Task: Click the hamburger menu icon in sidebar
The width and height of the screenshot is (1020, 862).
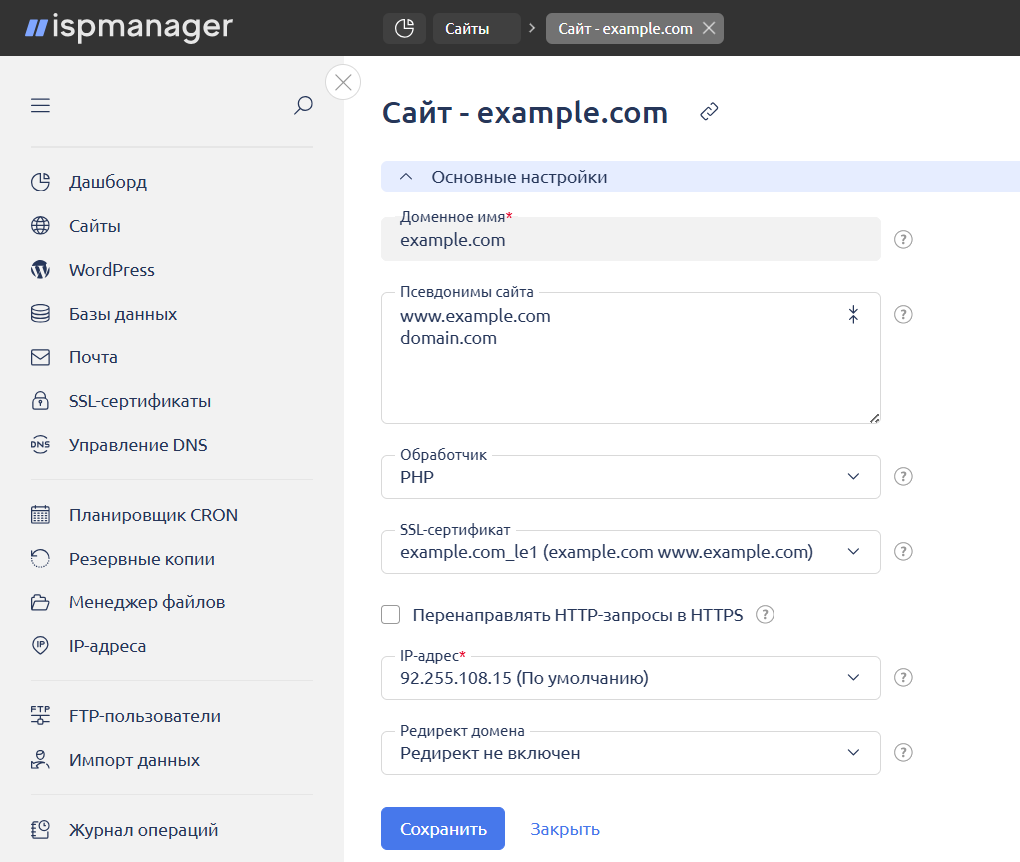Action: pos(40,106)
